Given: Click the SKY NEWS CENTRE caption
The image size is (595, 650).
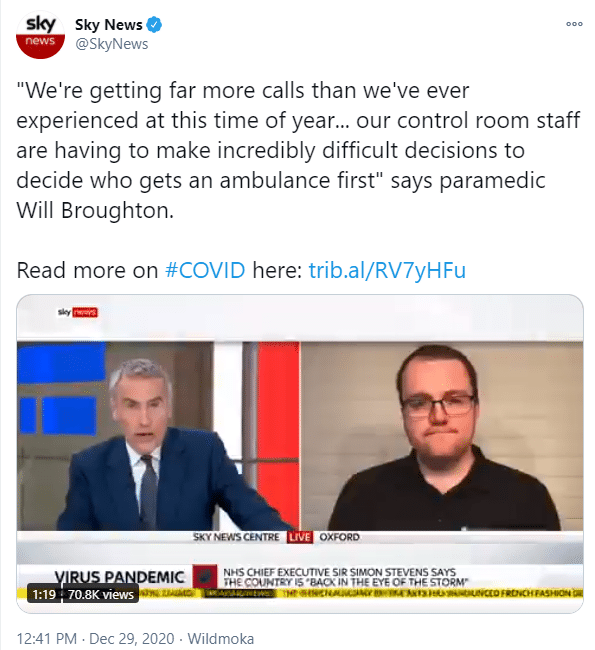Looking at the screenshot, I should coord(236,537).
